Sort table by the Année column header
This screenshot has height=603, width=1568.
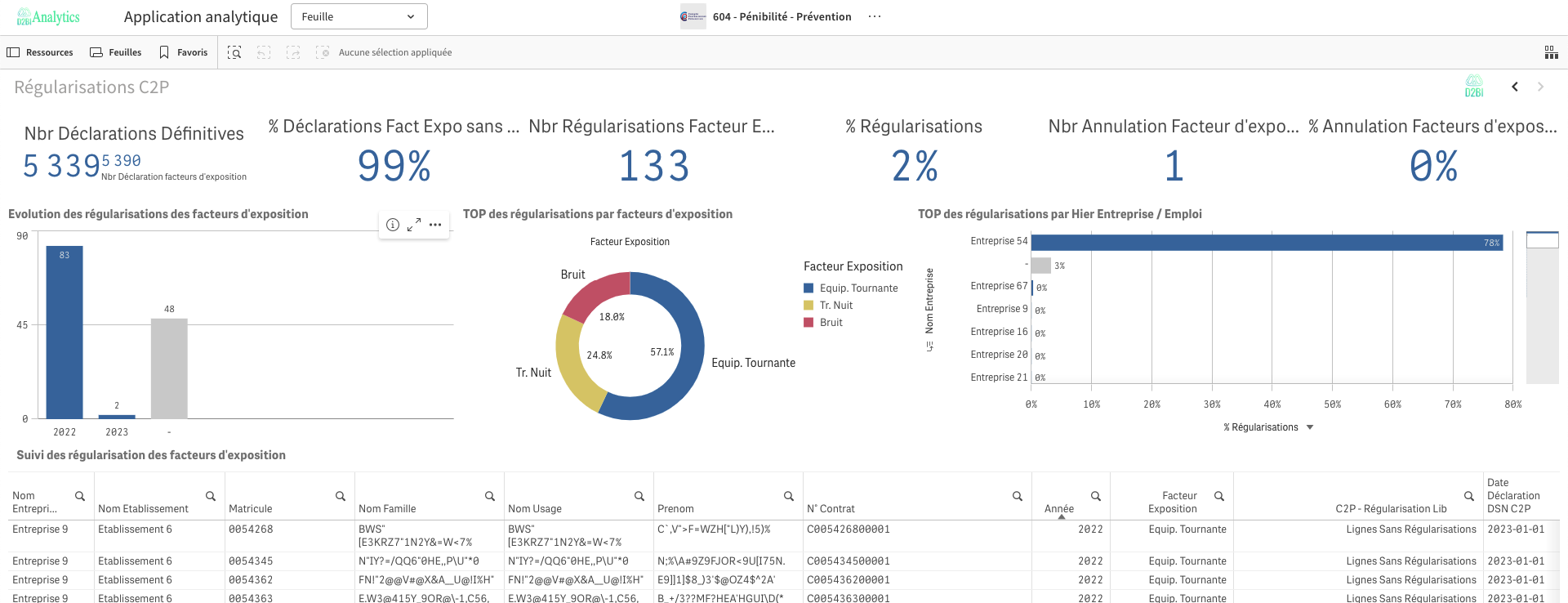tap(1059, 508)
